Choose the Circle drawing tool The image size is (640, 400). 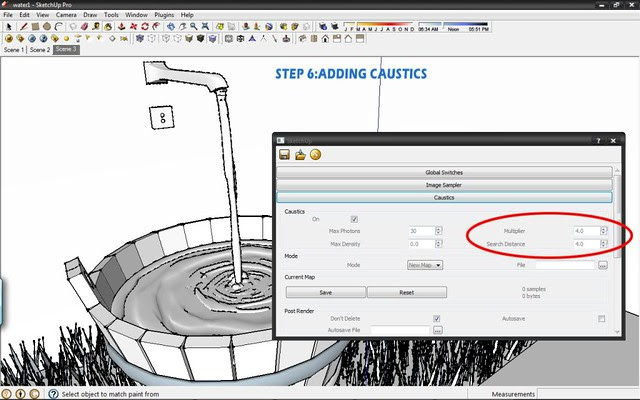point(47,27)
